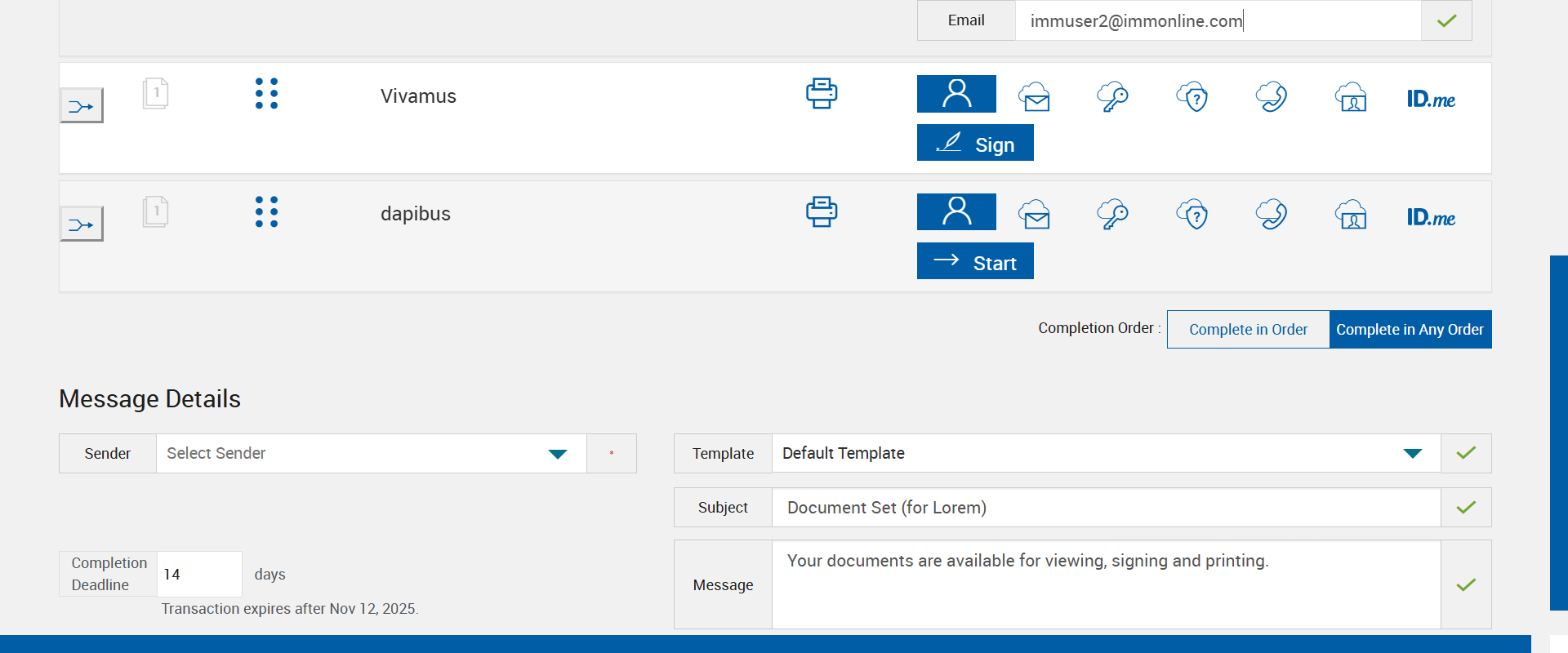Click the vertical scrollbar on the right
This screenshot has width=1568, height=653.
[x=1558, y=433]
